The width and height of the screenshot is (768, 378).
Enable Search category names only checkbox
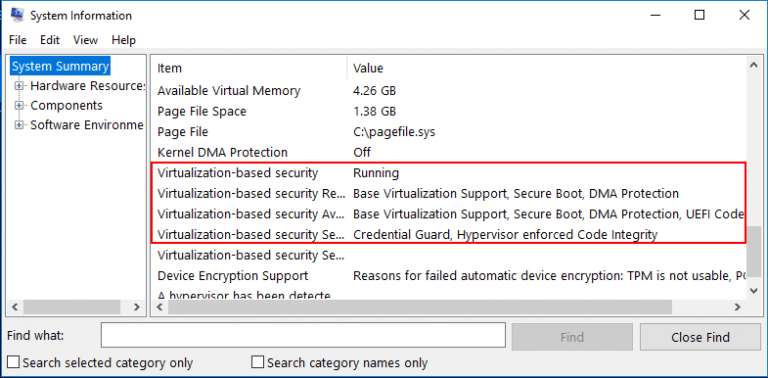coord(257,363)
